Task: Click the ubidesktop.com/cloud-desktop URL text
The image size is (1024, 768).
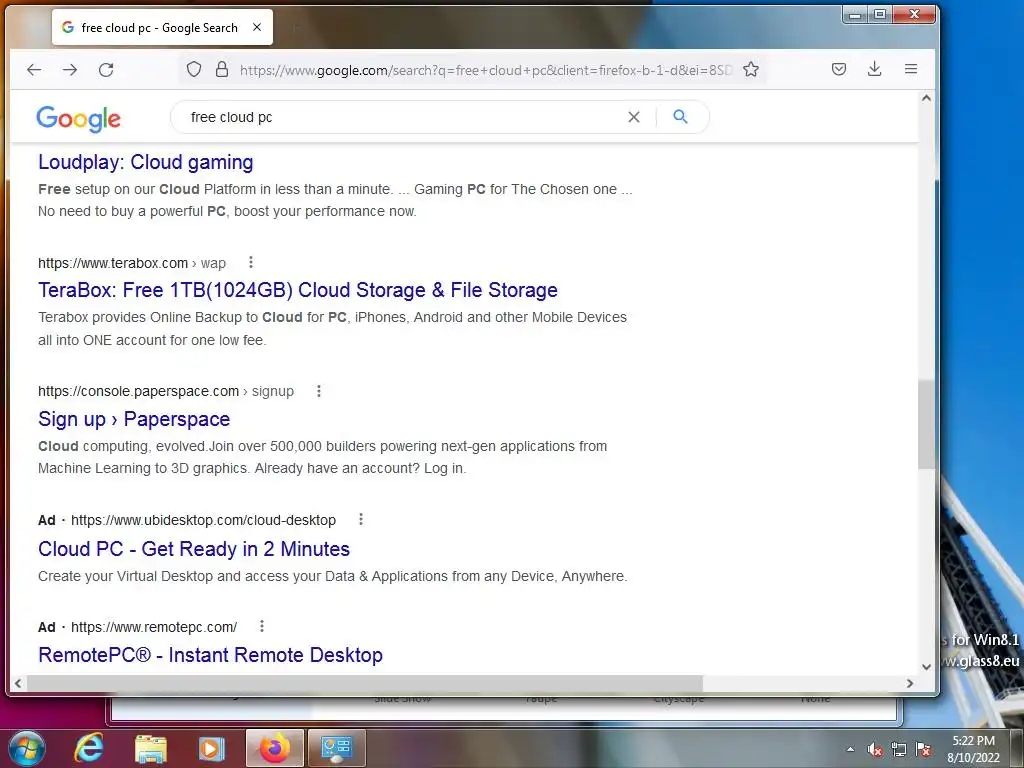Action: pos(203,520)
